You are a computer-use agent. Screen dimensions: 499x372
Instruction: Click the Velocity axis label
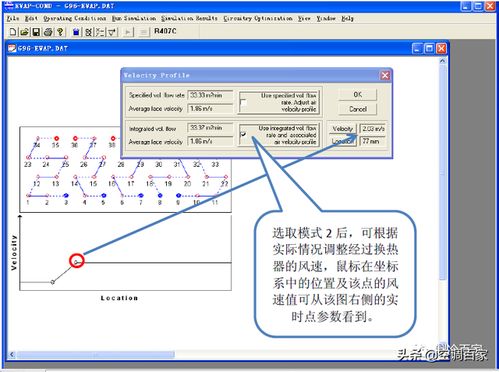pyautogui.click(x=14, y=252)
